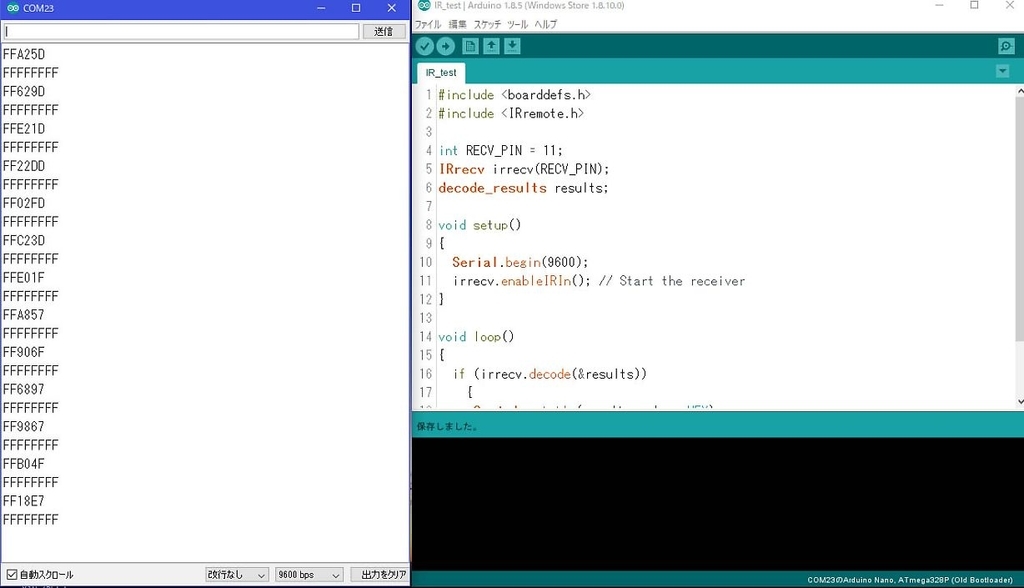
Task: Open the Serial Monitor magnifier icon
Action: pos(1006,46)
